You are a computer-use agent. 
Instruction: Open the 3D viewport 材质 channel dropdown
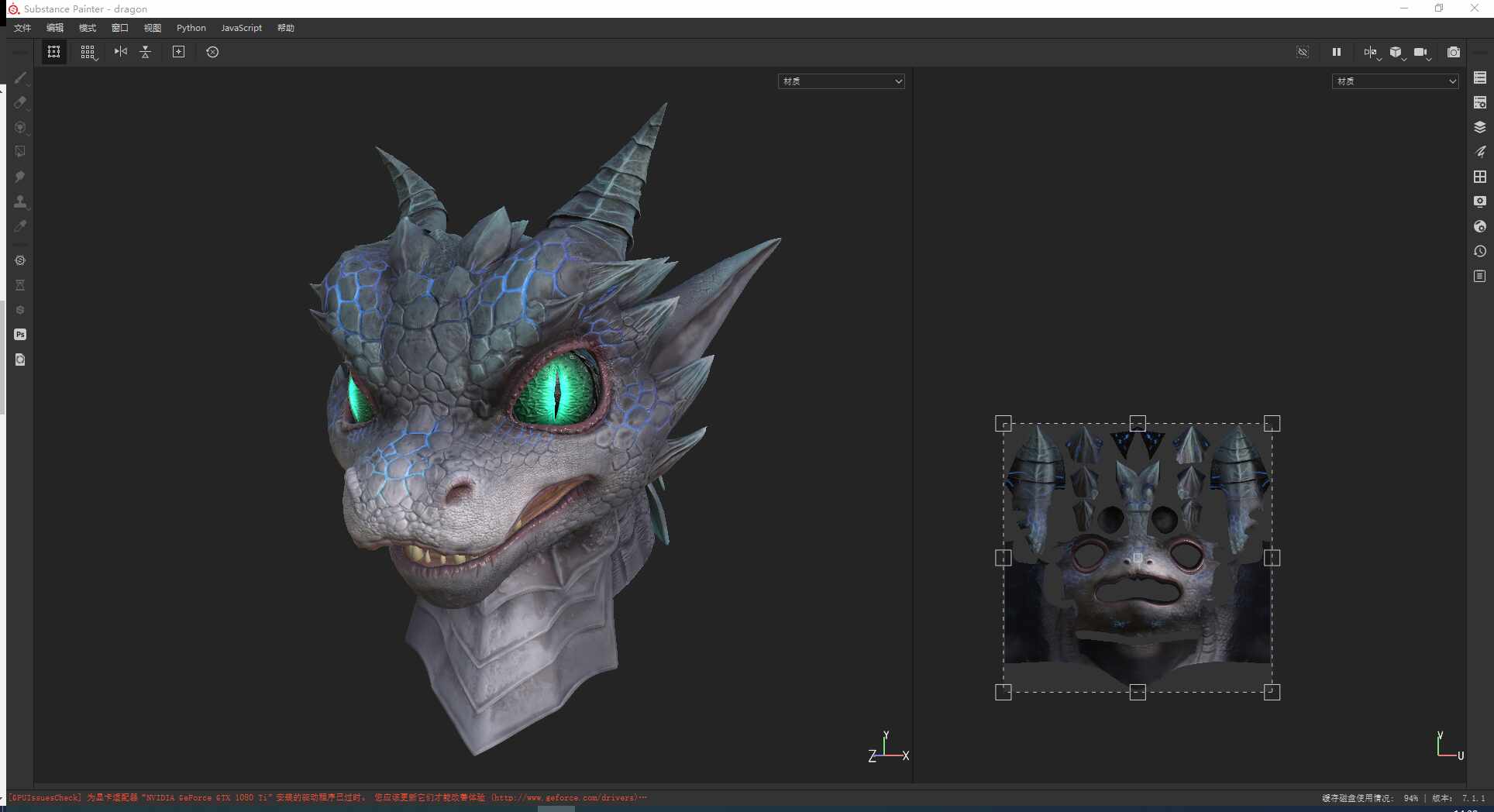tap(842, 81)
